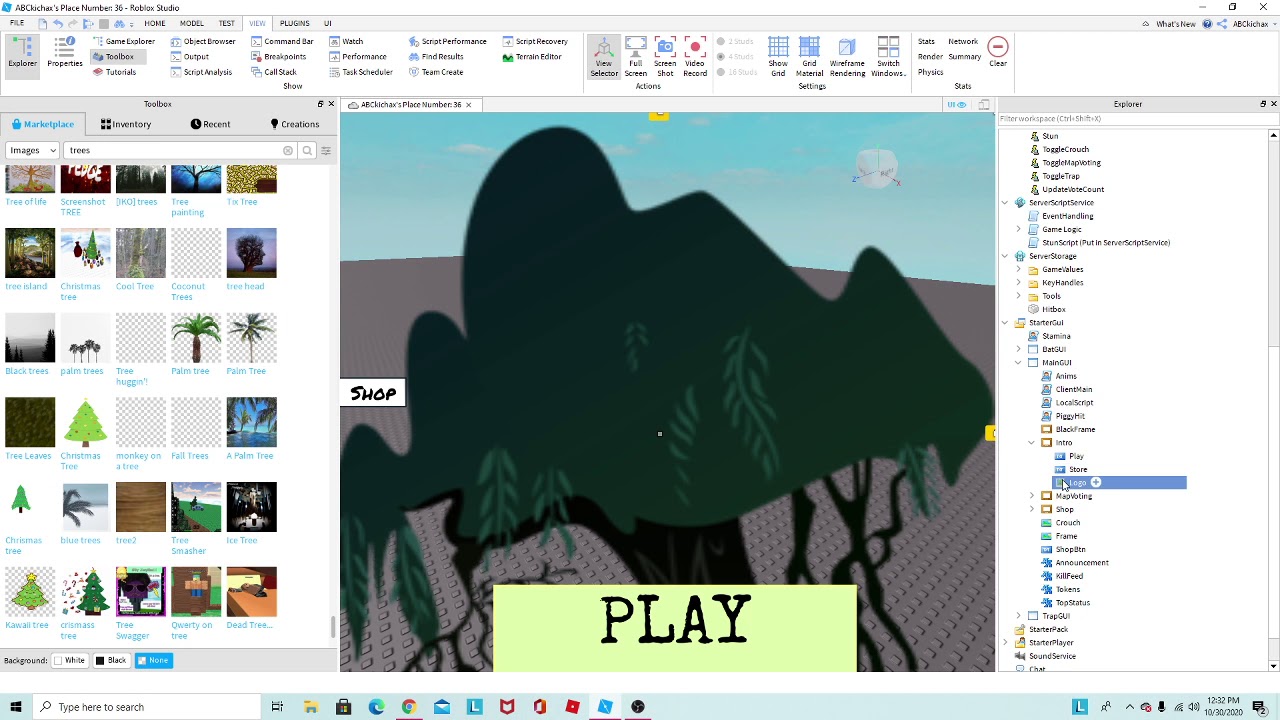Take a Screen Shot
Screen dimensions: 1280x720
pos(665,57)
